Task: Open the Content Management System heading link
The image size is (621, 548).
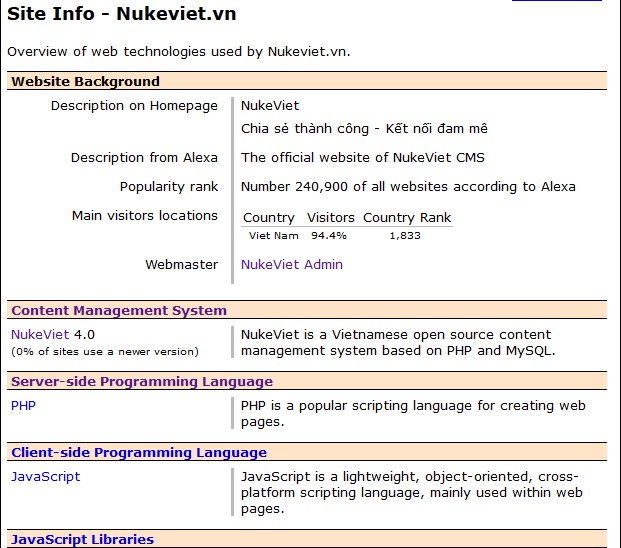Action: coord(119,310)
